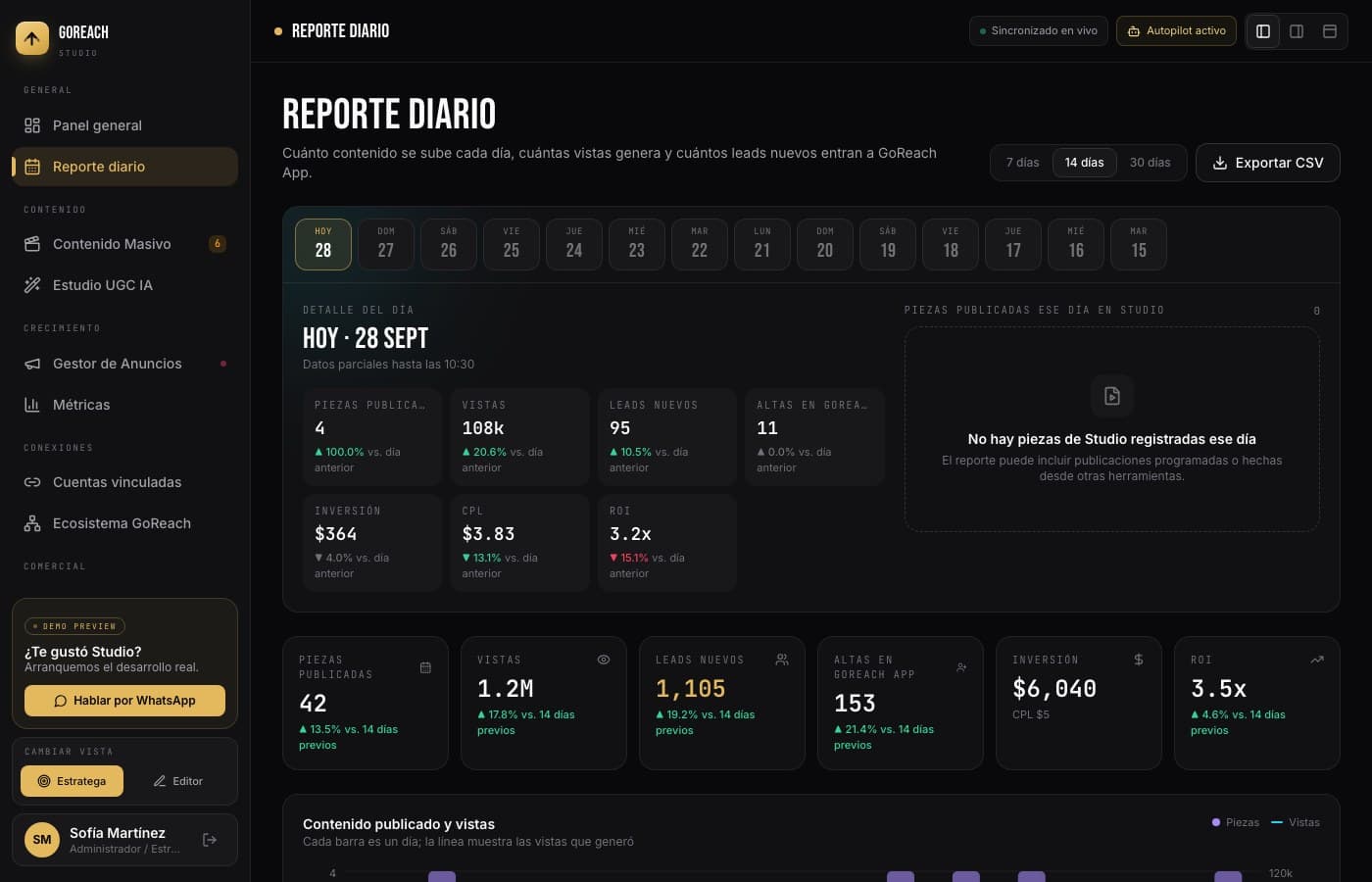Image resolution: width=1372 pixels, height=882 pixels.
Task: Select the SÁB 19 day tab
Action: [888, 244]
